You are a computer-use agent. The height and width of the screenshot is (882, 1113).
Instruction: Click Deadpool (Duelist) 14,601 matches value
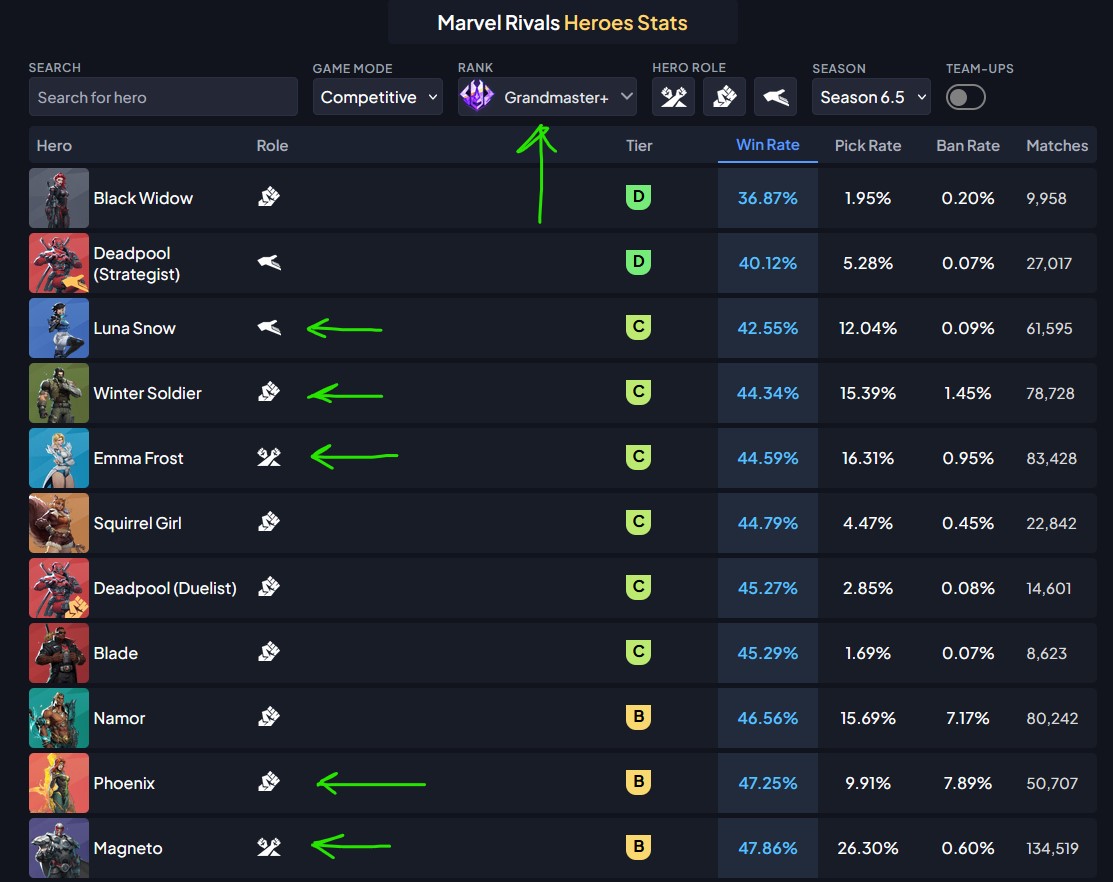click(x=1048, y=588)
